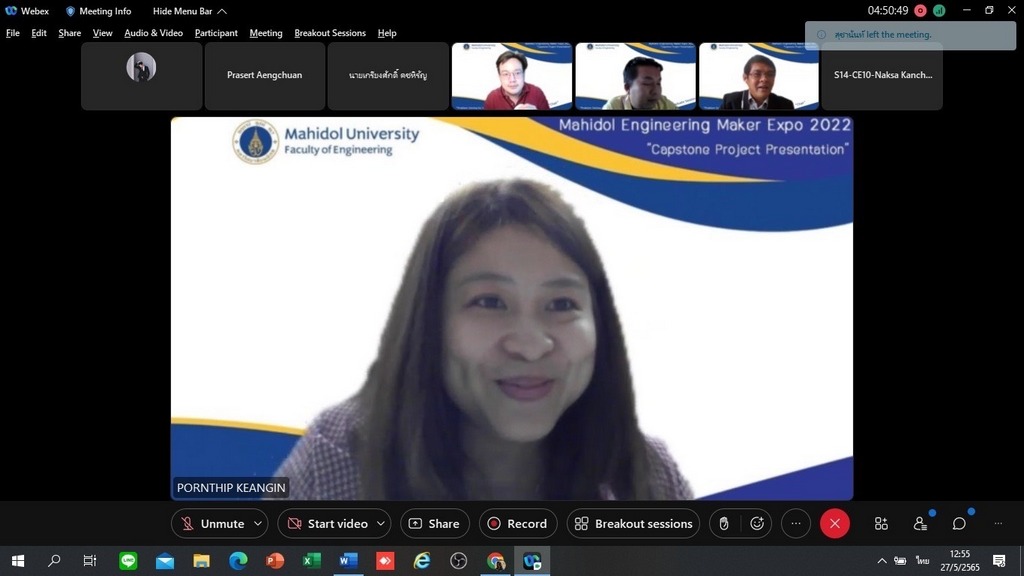The width and height of the screenshot is (1024, 576).
Task: Toggle recording with Record button
Action: coord(517,523)
